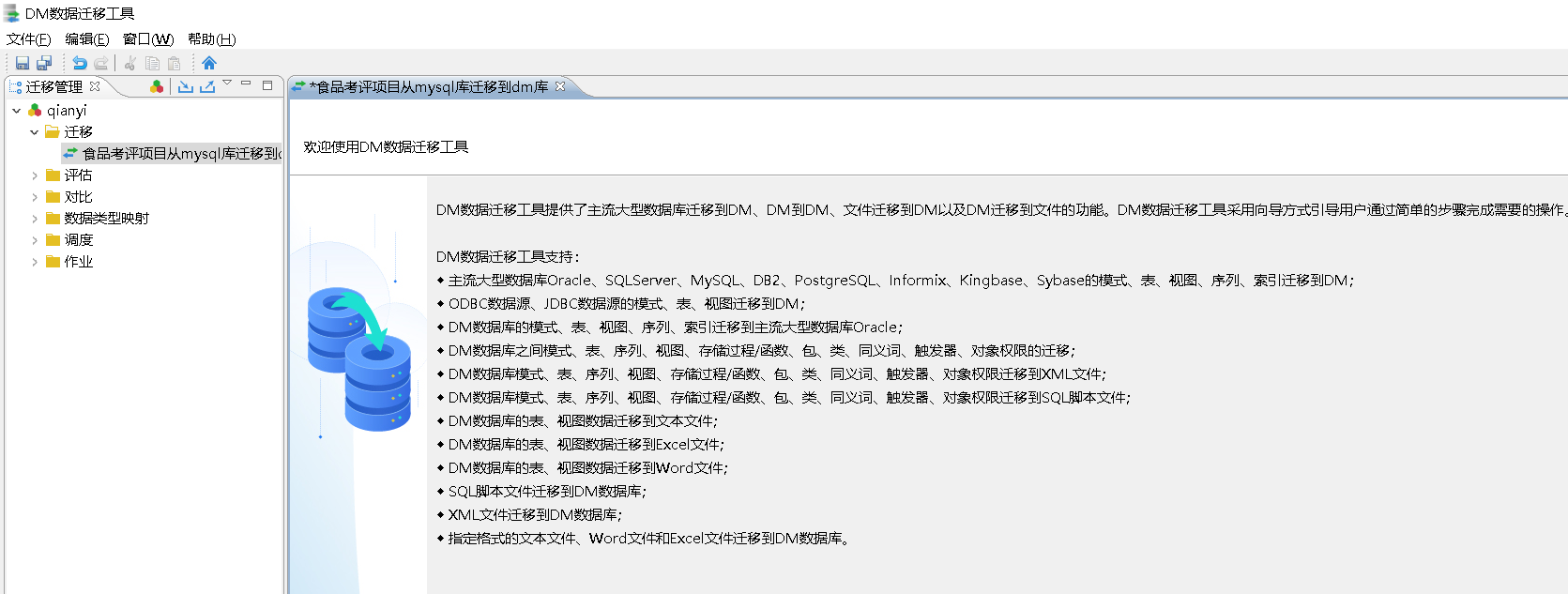Screen dimensions: 1568x594
Task: Select the 食品考评项目从mysql库迁移到dm库 editor tab
Action: tap(429, 86)
